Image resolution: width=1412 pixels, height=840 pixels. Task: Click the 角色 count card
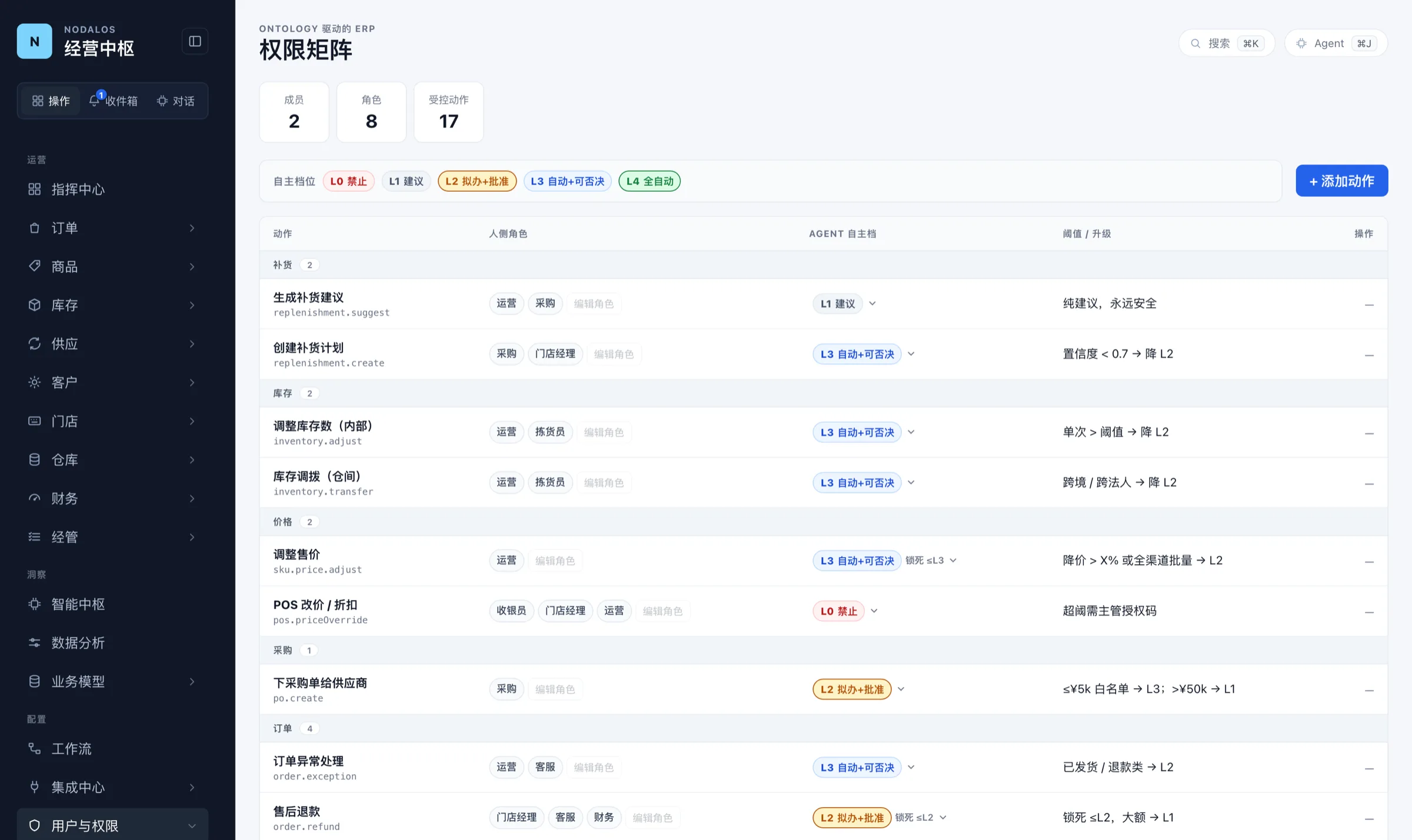pos(371,112)
